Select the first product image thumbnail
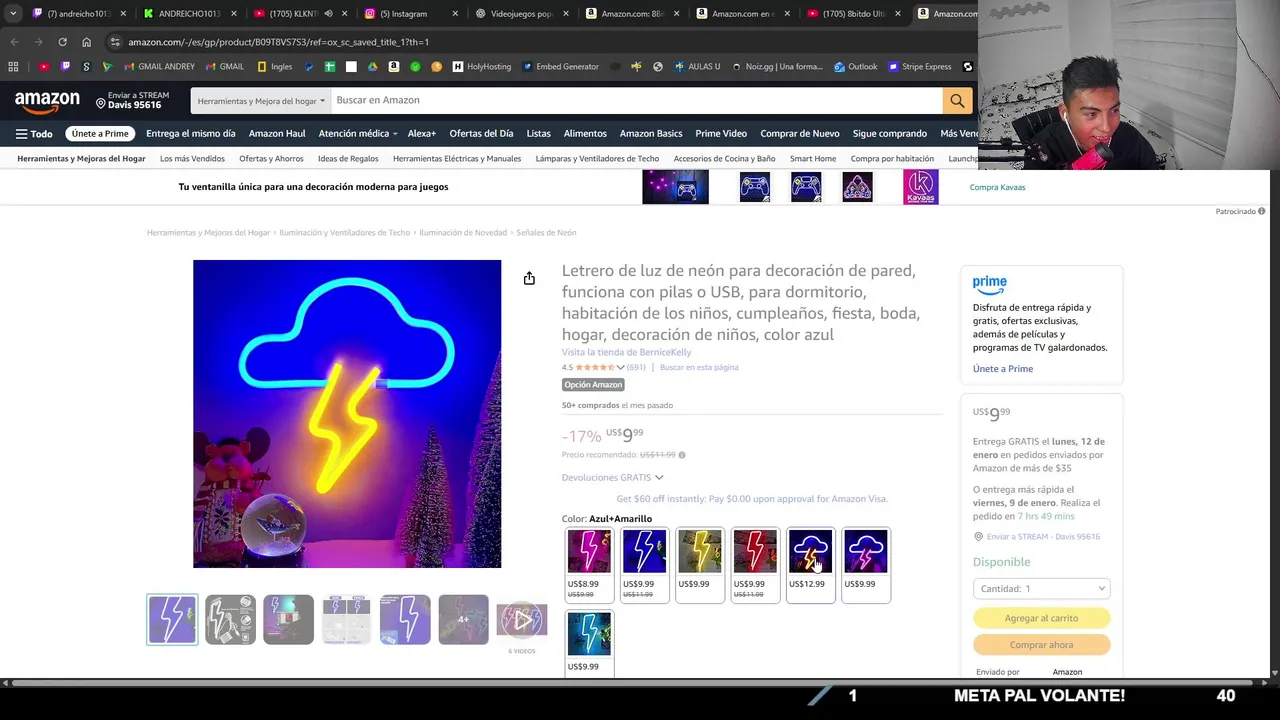This screenshot has width=1280, height=720. pyautogui.click(x=172, y=620)
